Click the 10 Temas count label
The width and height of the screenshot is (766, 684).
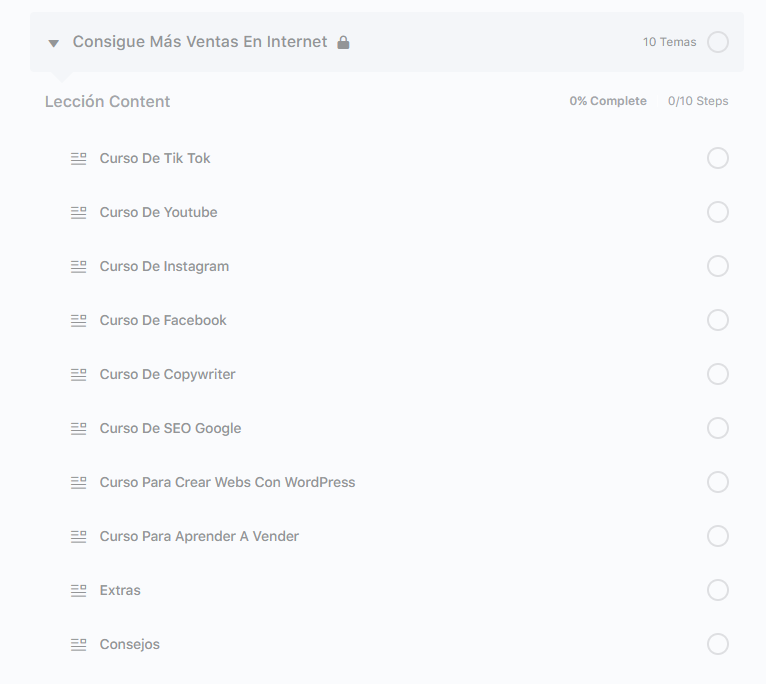click(x=669, y=42)
